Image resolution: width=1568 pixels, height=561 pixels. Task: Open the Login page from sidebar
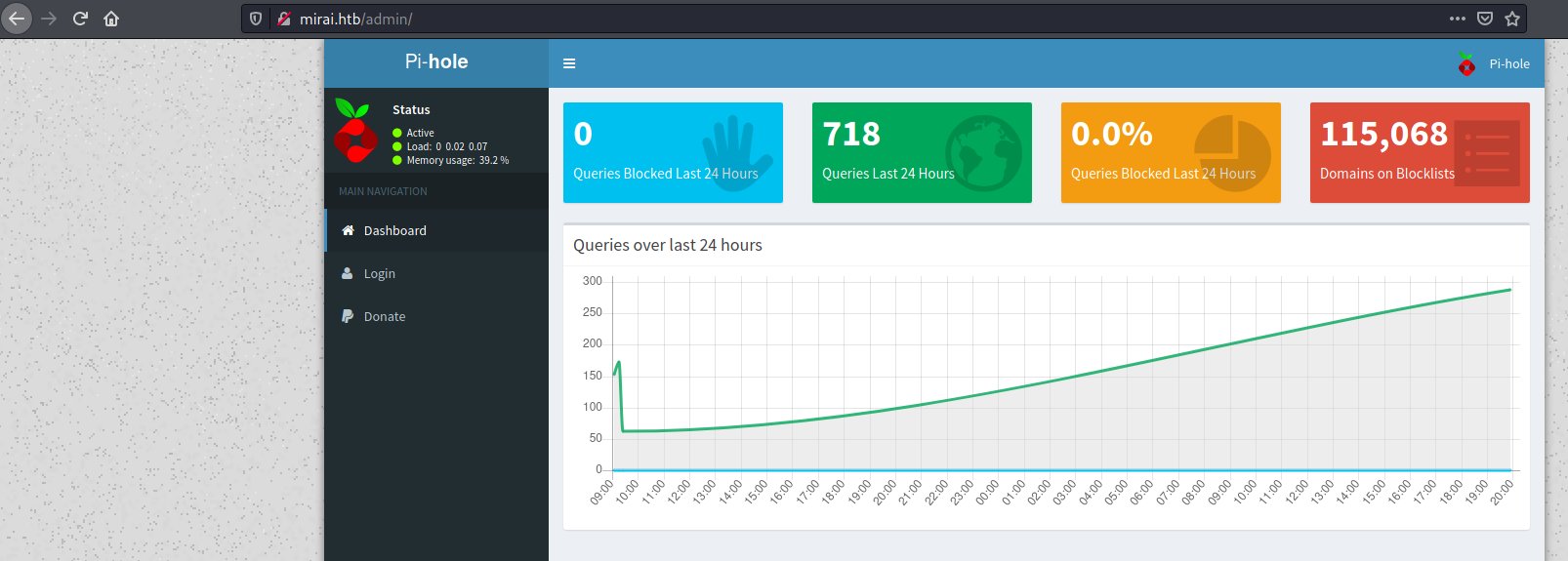point(379,273)
